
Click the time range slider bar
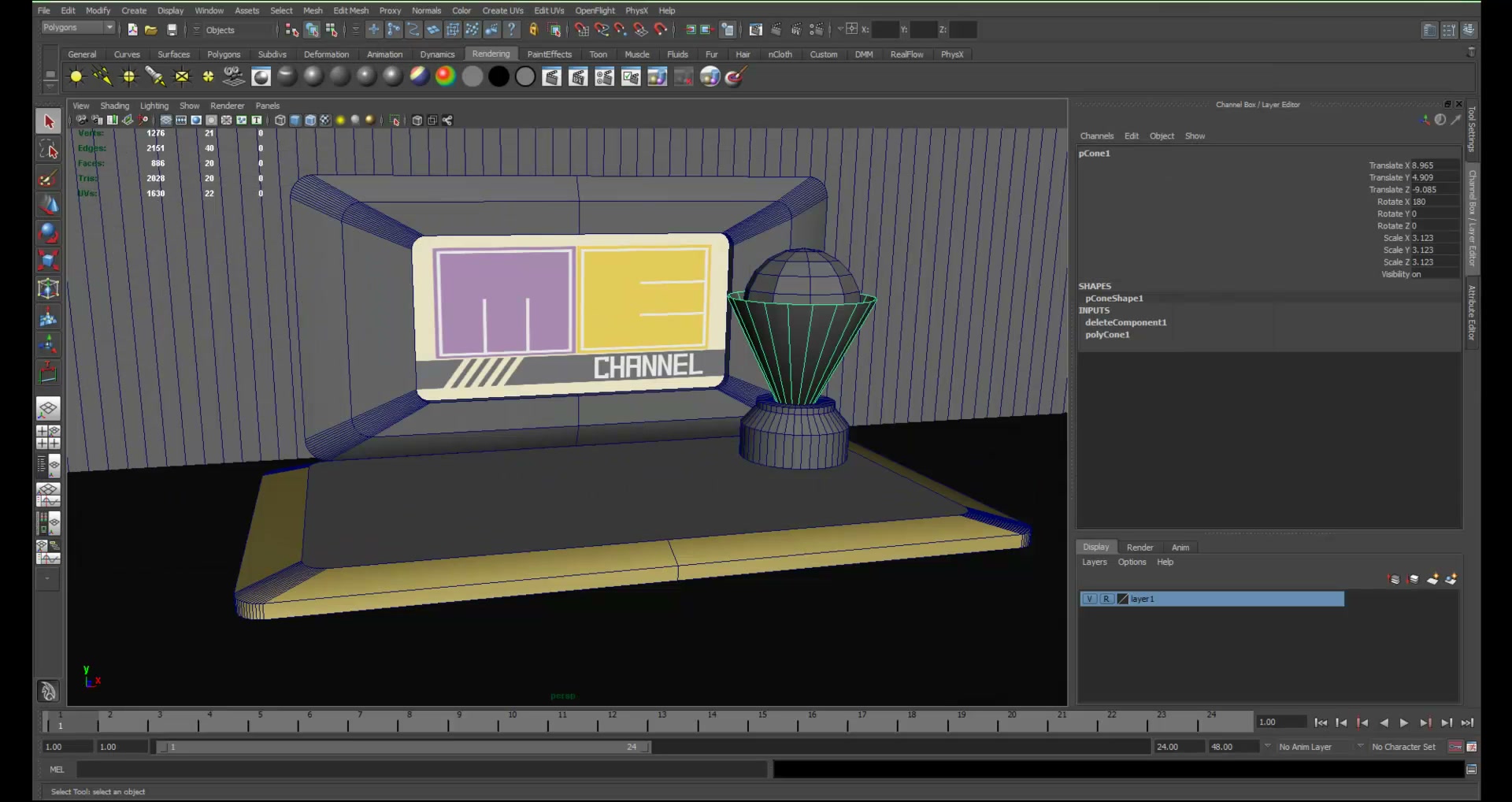pyautogui.click(x=403, y=747)
